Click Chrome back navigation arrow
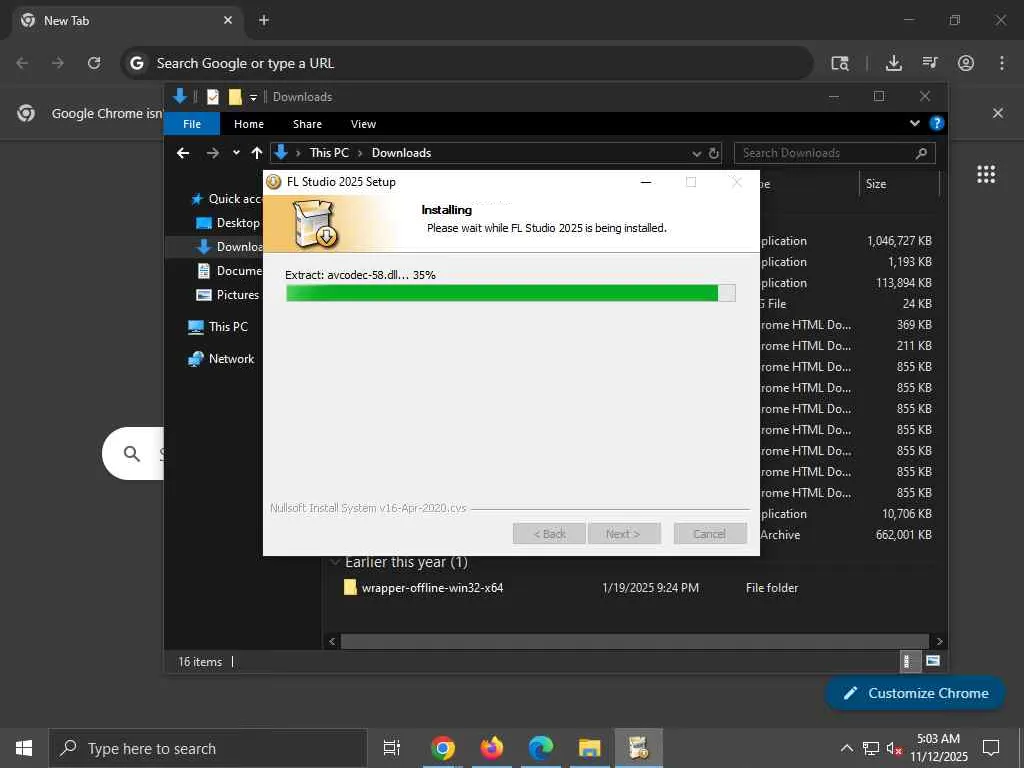1024x768 pixels. [x=22, y=63]
